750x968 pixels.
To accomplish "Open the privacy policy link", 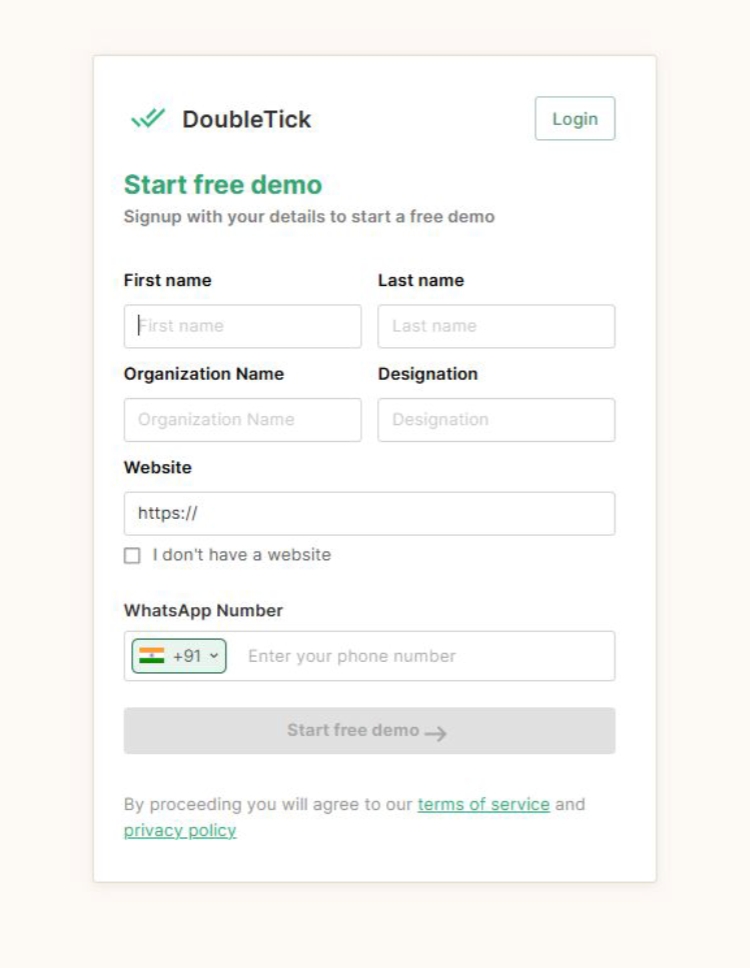I will point(180,831).
